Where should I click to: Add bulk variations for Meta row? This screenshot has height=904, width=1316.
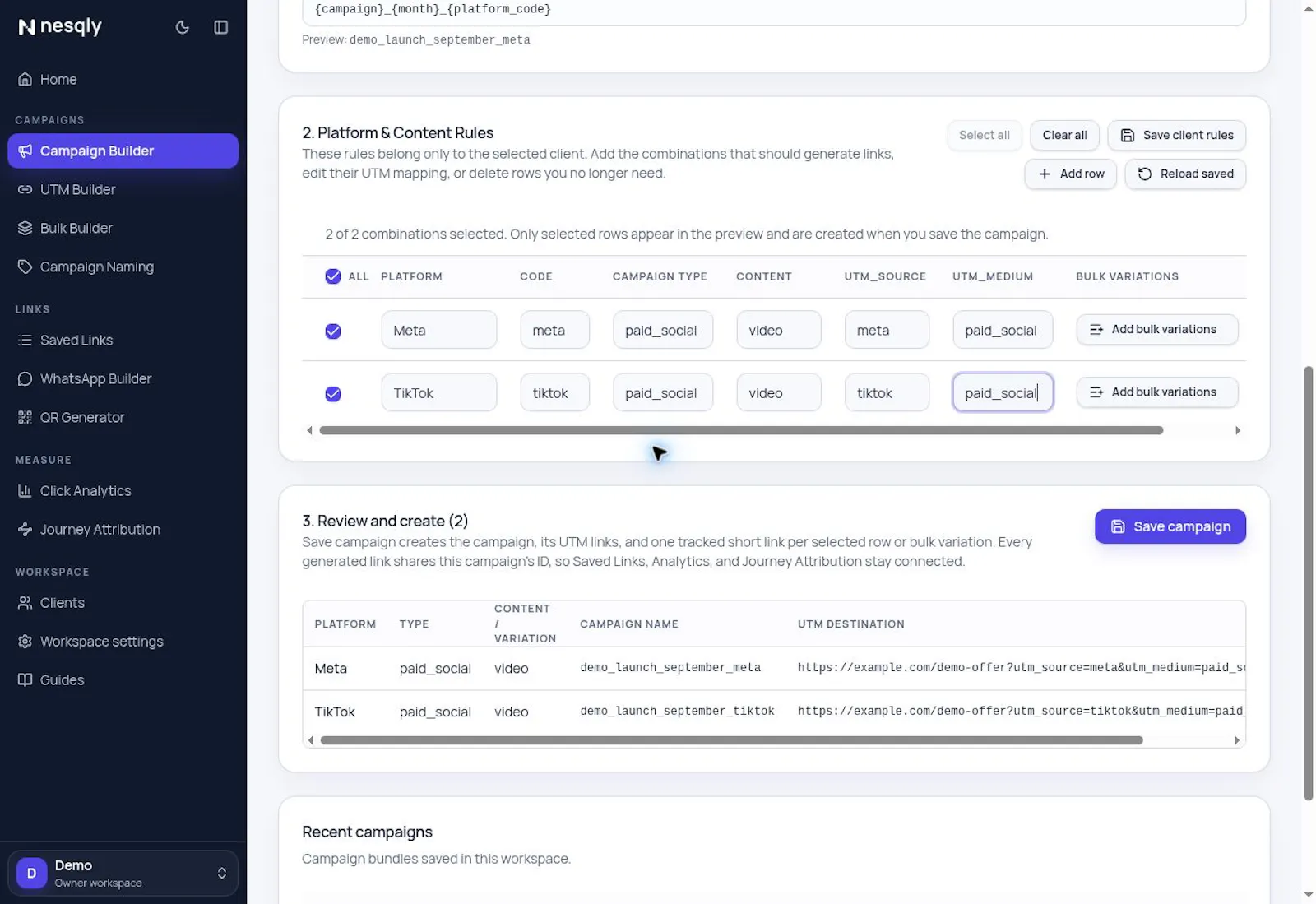pyautogui.click(x=1156, y=329)
